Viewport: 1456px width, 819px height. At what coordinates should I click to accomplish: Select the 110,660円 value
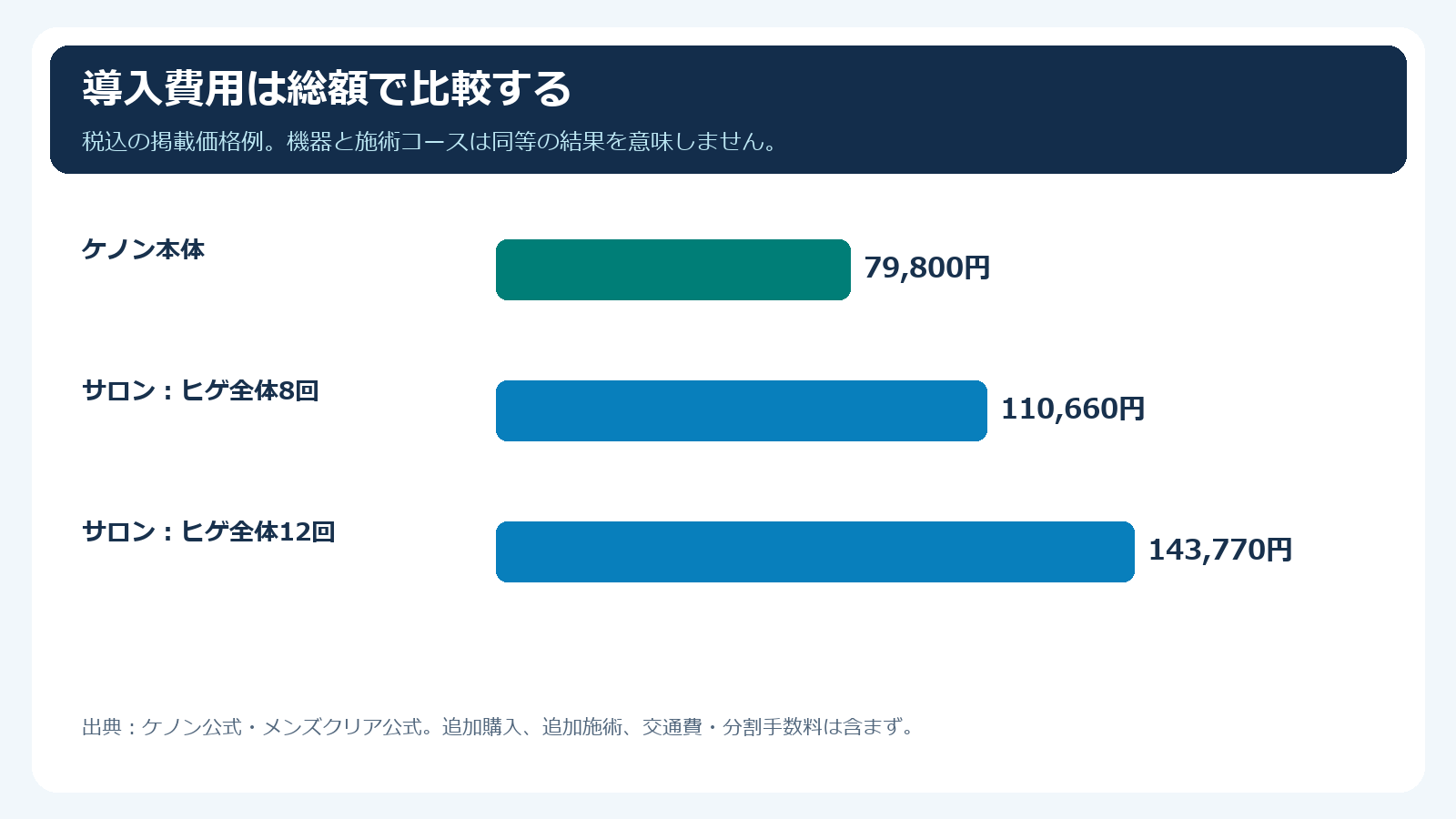pyautogui.click(x=1073, y=409)
